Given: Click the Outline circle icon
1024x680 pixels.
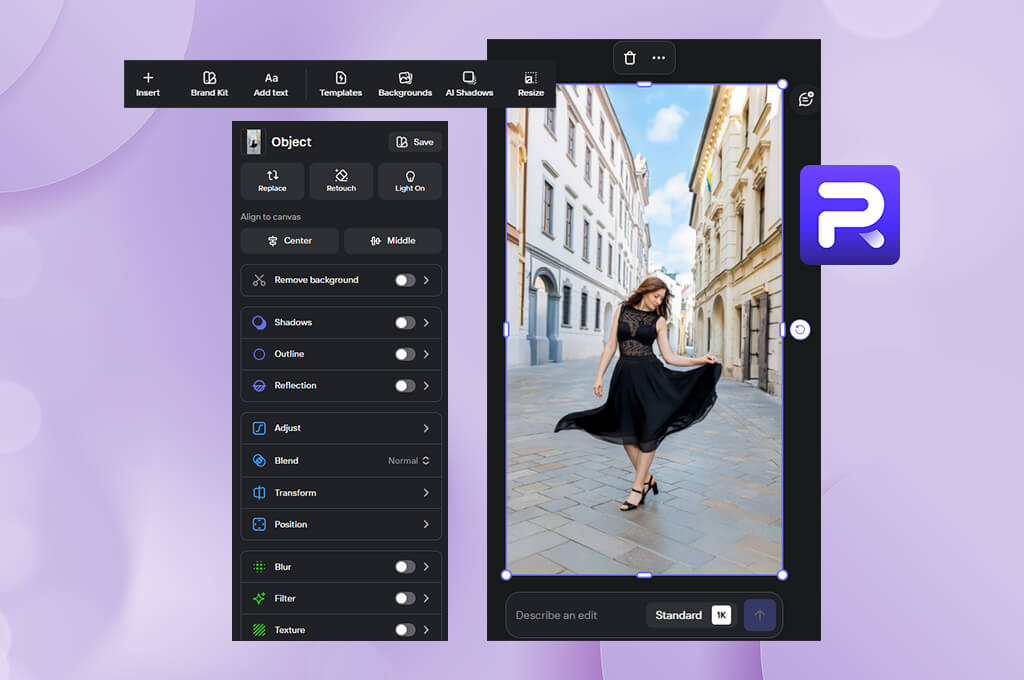Looking at the screenshot, I should pyautogui.click(x=259, y=354).
